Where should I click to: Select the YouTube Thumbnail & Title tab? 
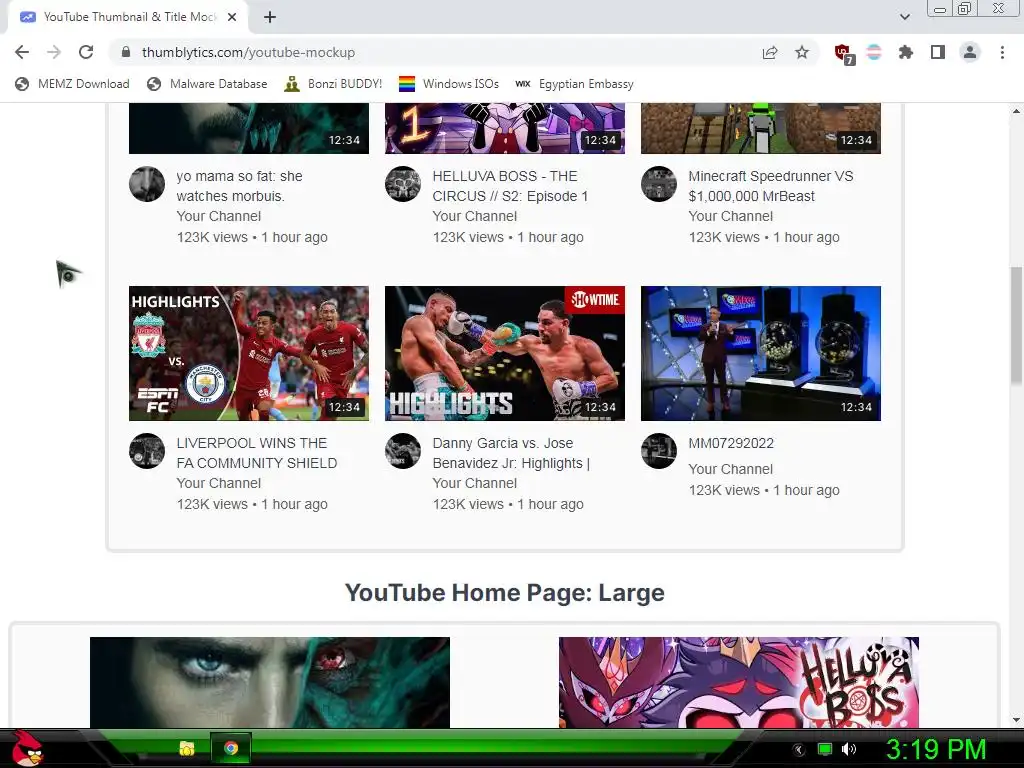coord(128,17)
